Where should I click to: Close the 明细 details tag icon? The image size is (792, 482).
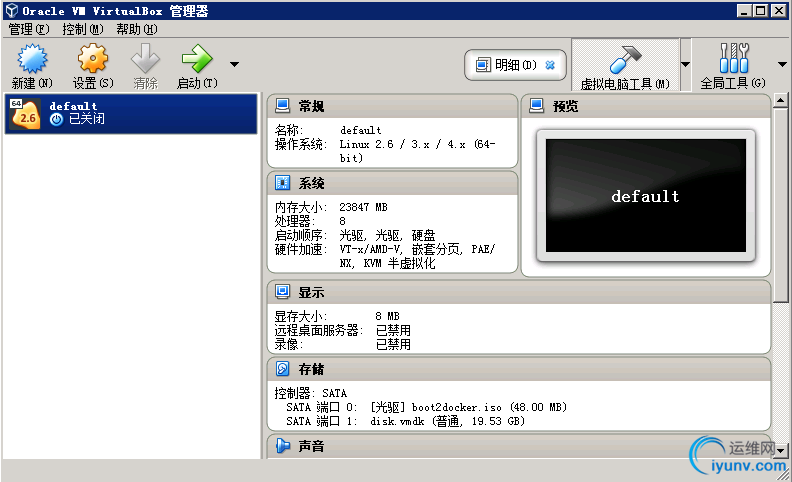click(550, 65)
